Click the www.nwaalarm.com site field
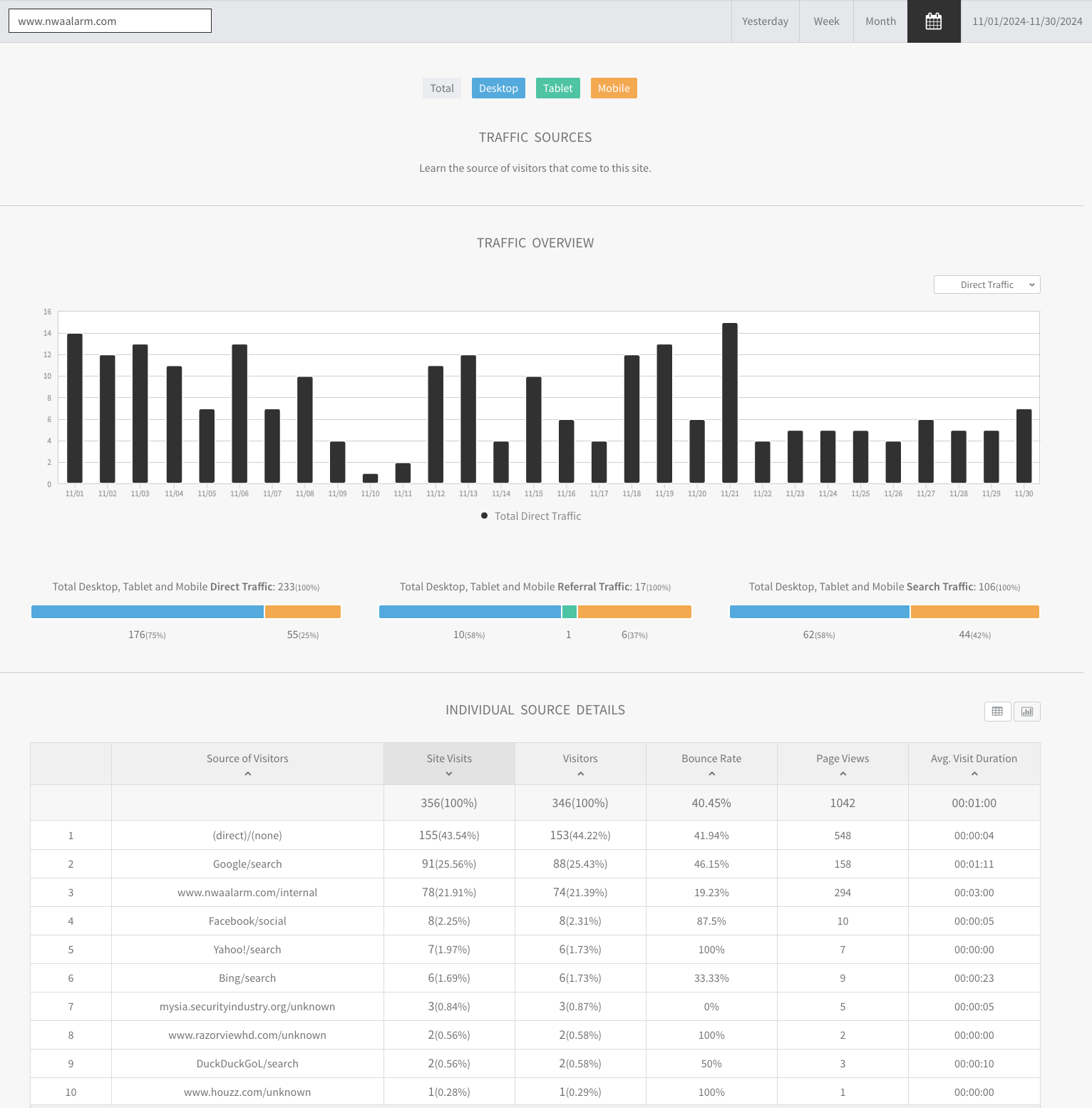This screenshot has width=1092, height=1108. pyautogui.click(x=110, y=21)
